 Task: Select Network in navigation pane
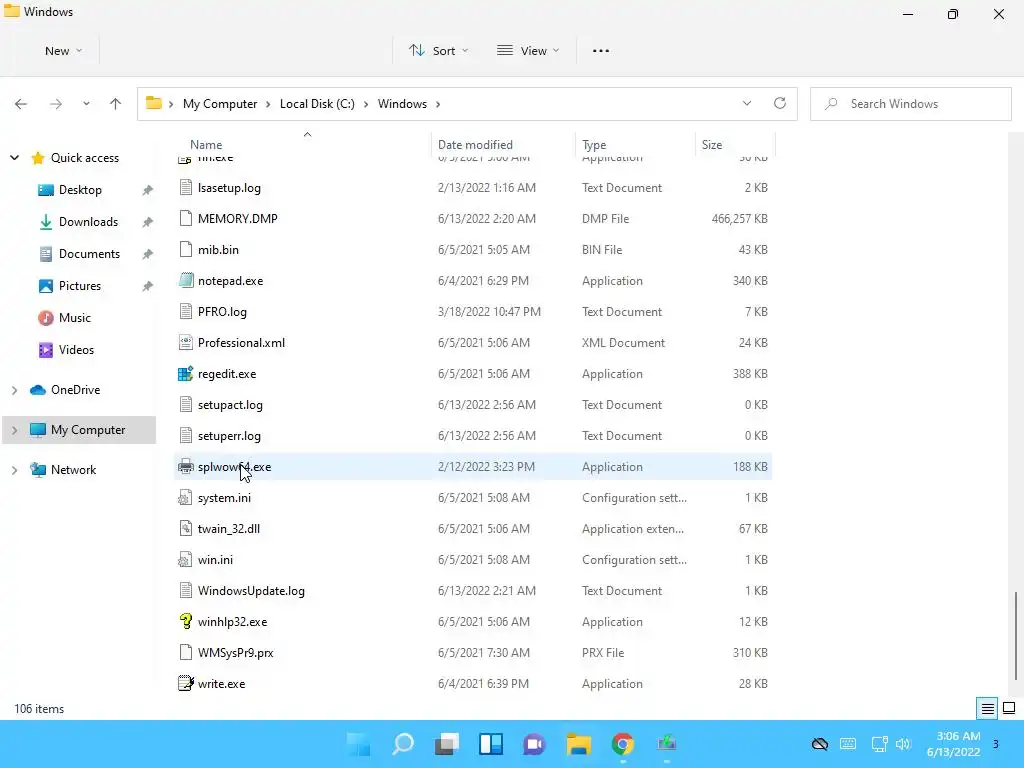[73, 470]
